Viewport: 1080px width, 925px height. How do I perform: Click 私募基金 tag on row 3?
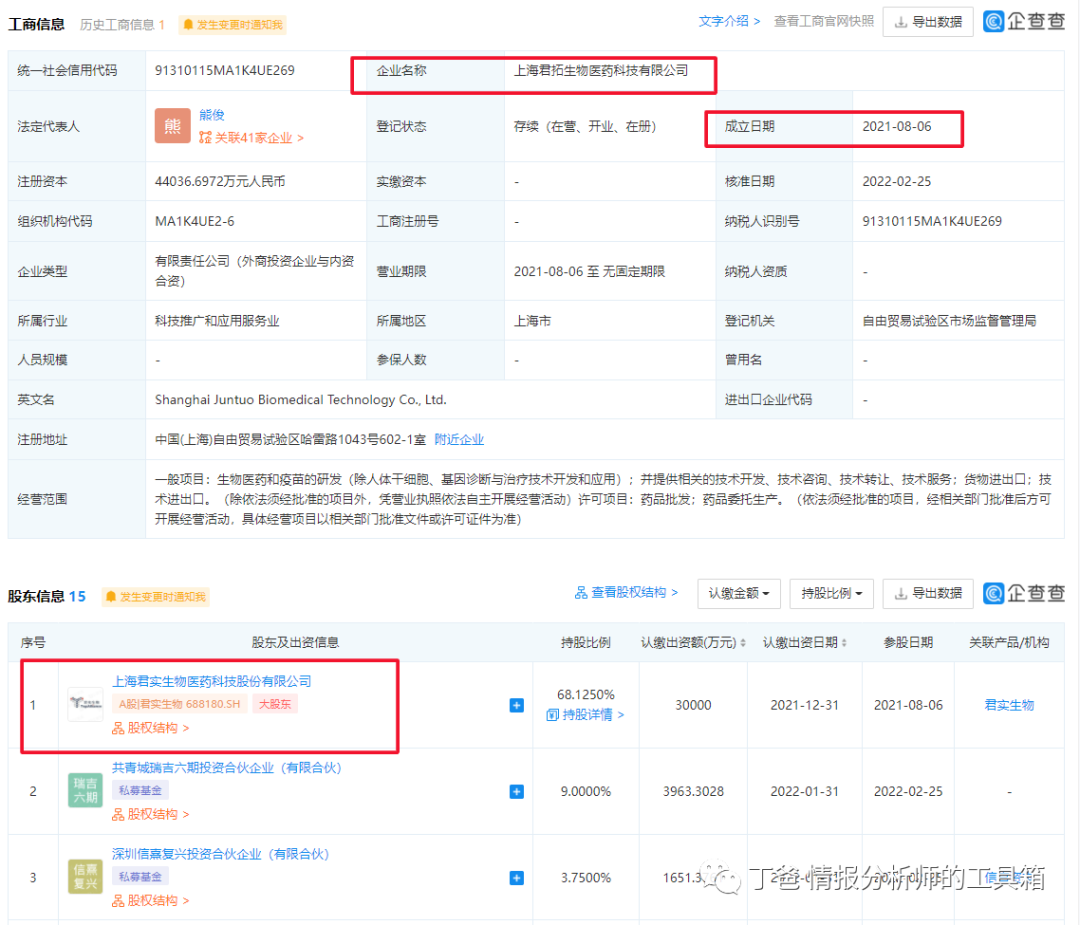point(141,876)
